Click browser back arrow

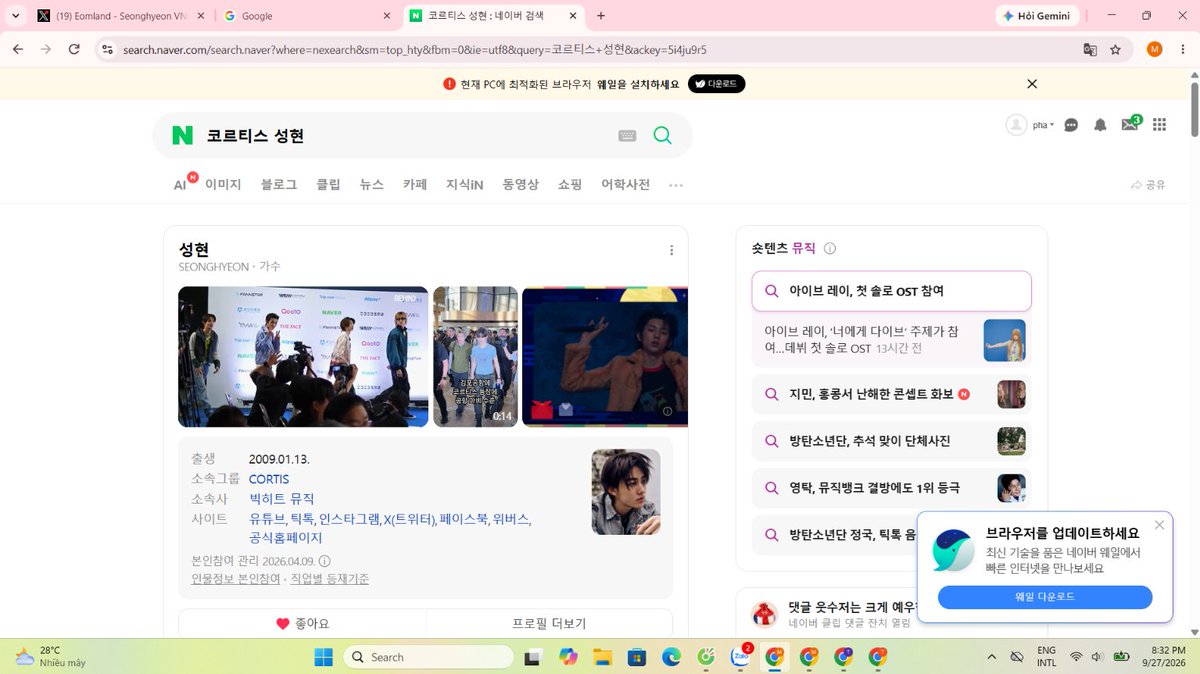[19, 49]
